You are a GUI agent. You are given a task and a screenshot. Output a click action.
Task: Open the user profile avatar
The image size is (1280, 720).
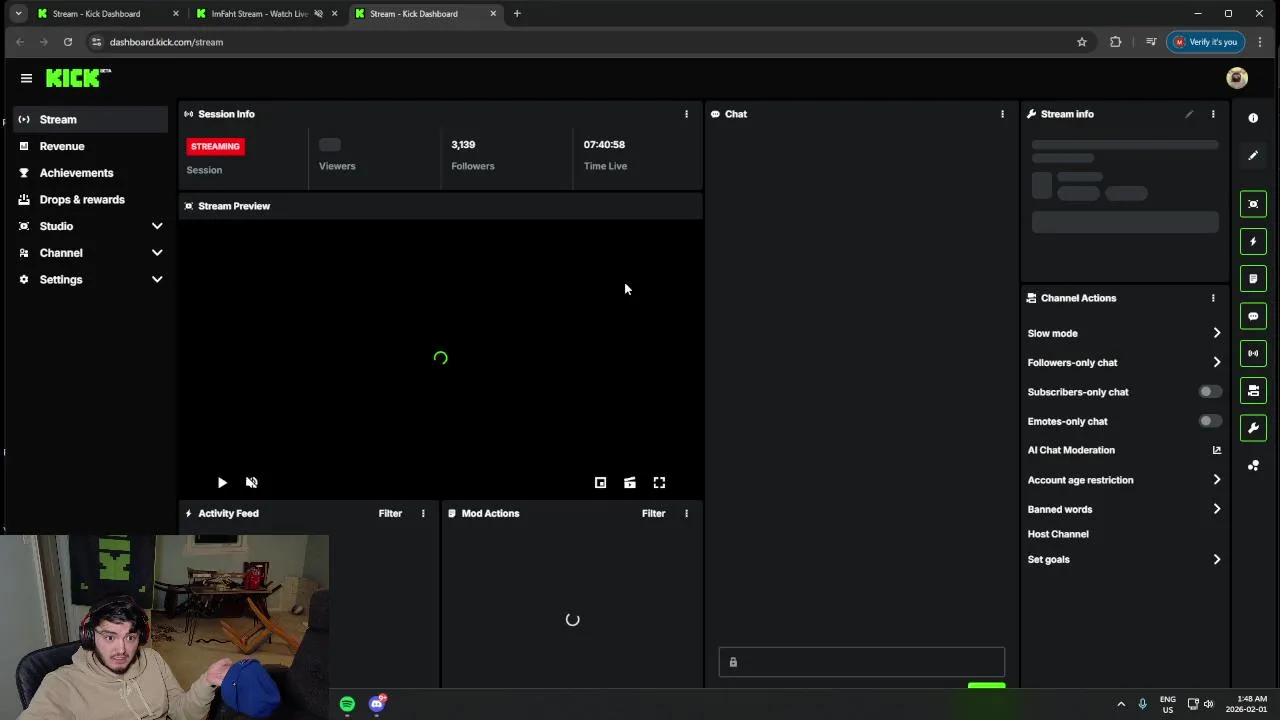click(1237, 78)
